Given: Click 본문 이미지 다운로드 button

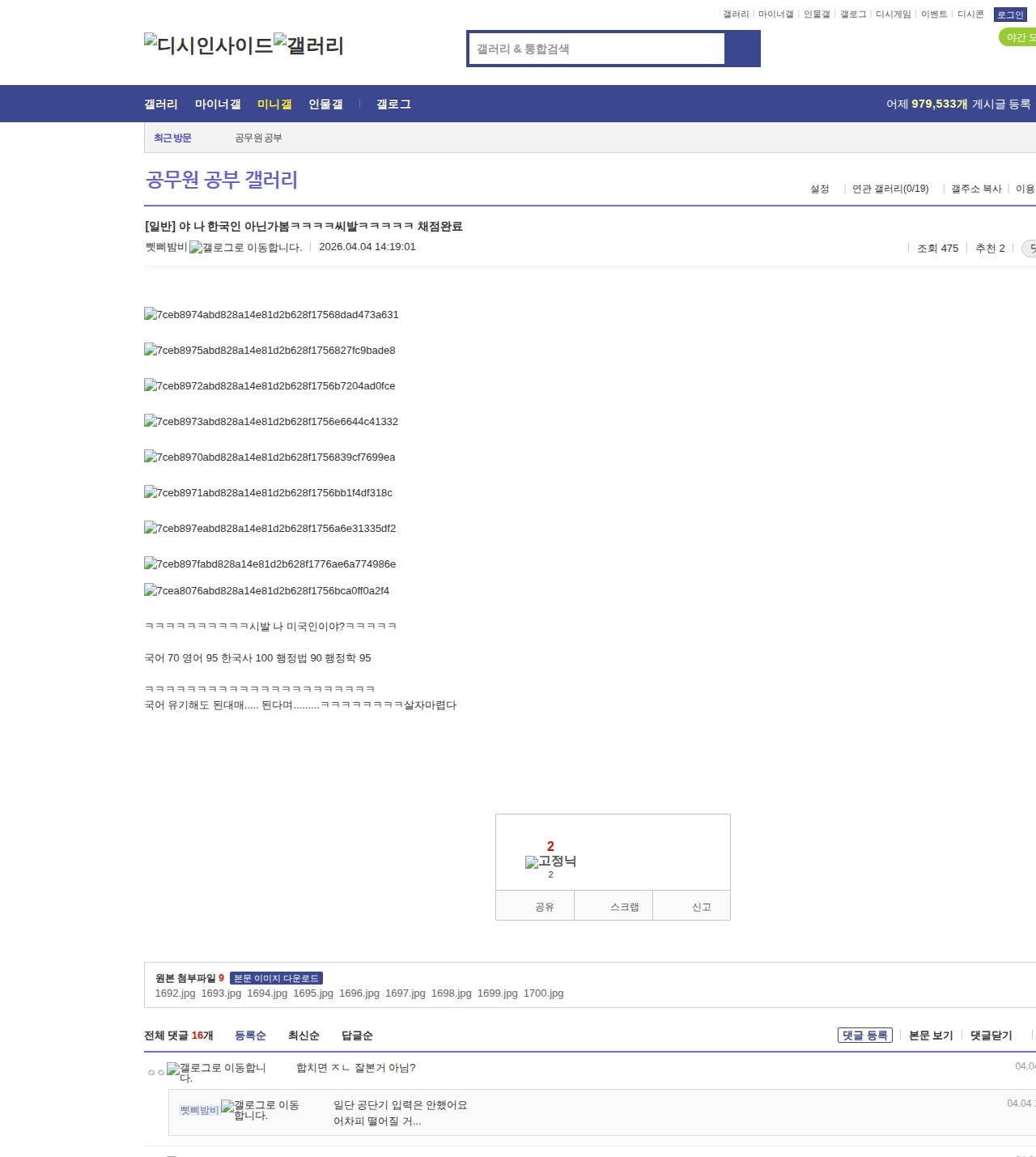Looking at the screenshot, I should tap(277, 978).
